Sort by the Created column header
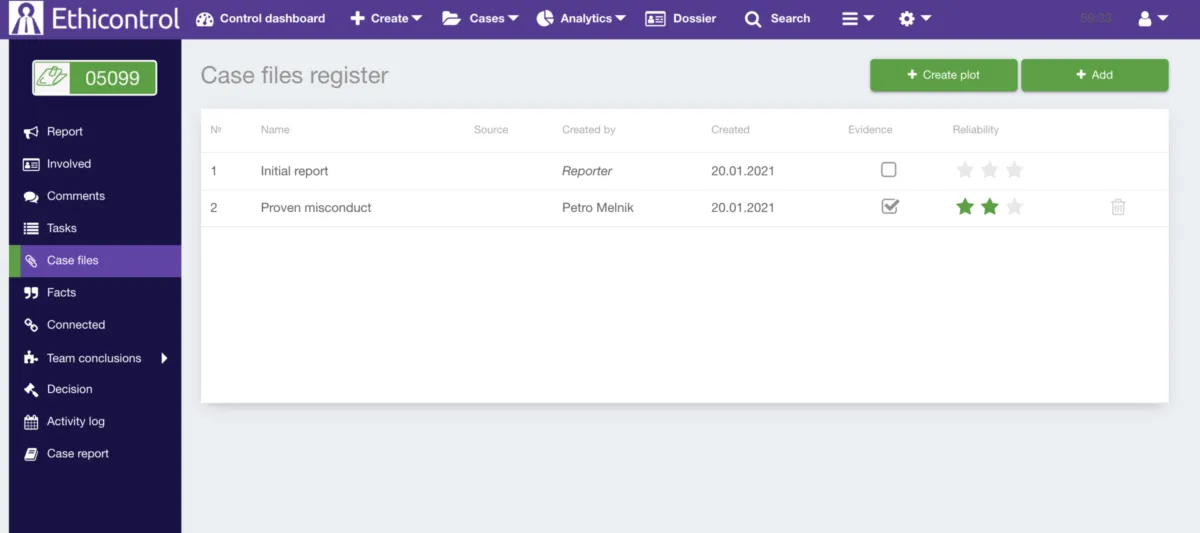Screen dimensions: 1200x533 coord(730,130)
